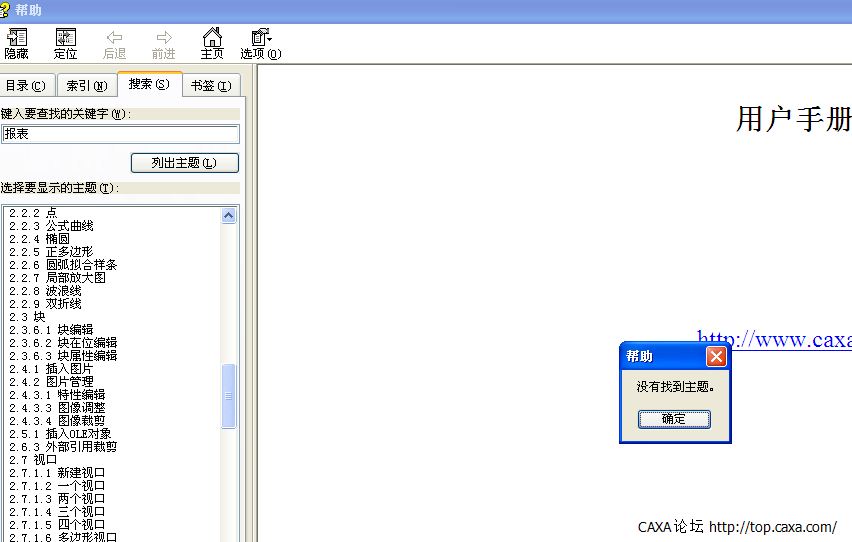
Task: Select topic 2.4.3.4 图像裁剪
Action: (x=57, y=421)
